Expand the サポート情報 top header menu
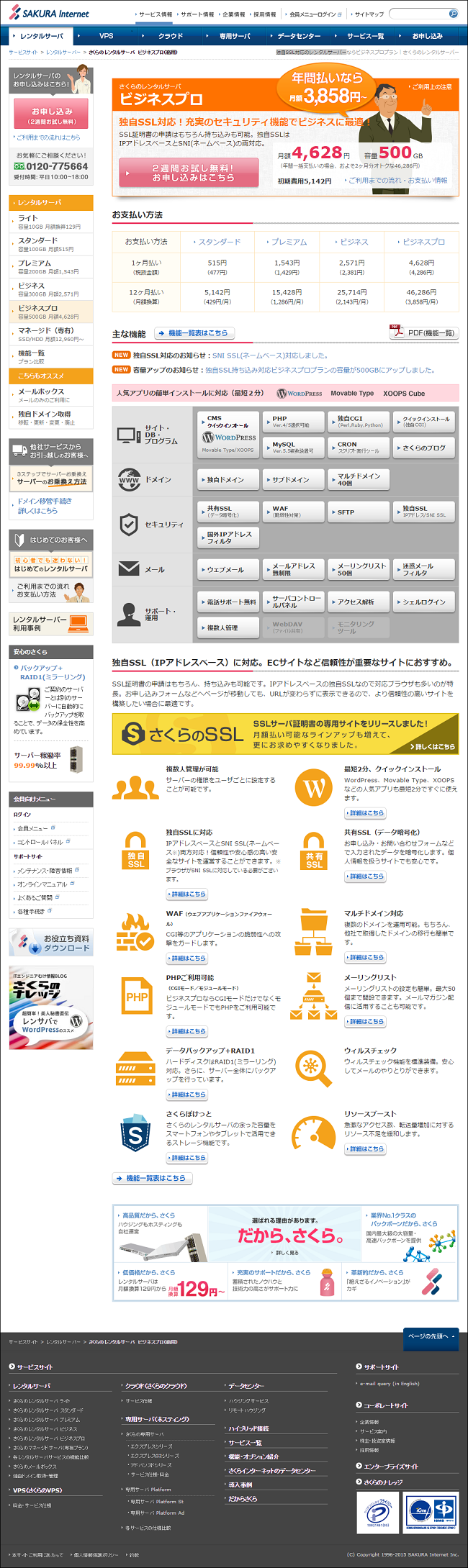 pos(196,14)
